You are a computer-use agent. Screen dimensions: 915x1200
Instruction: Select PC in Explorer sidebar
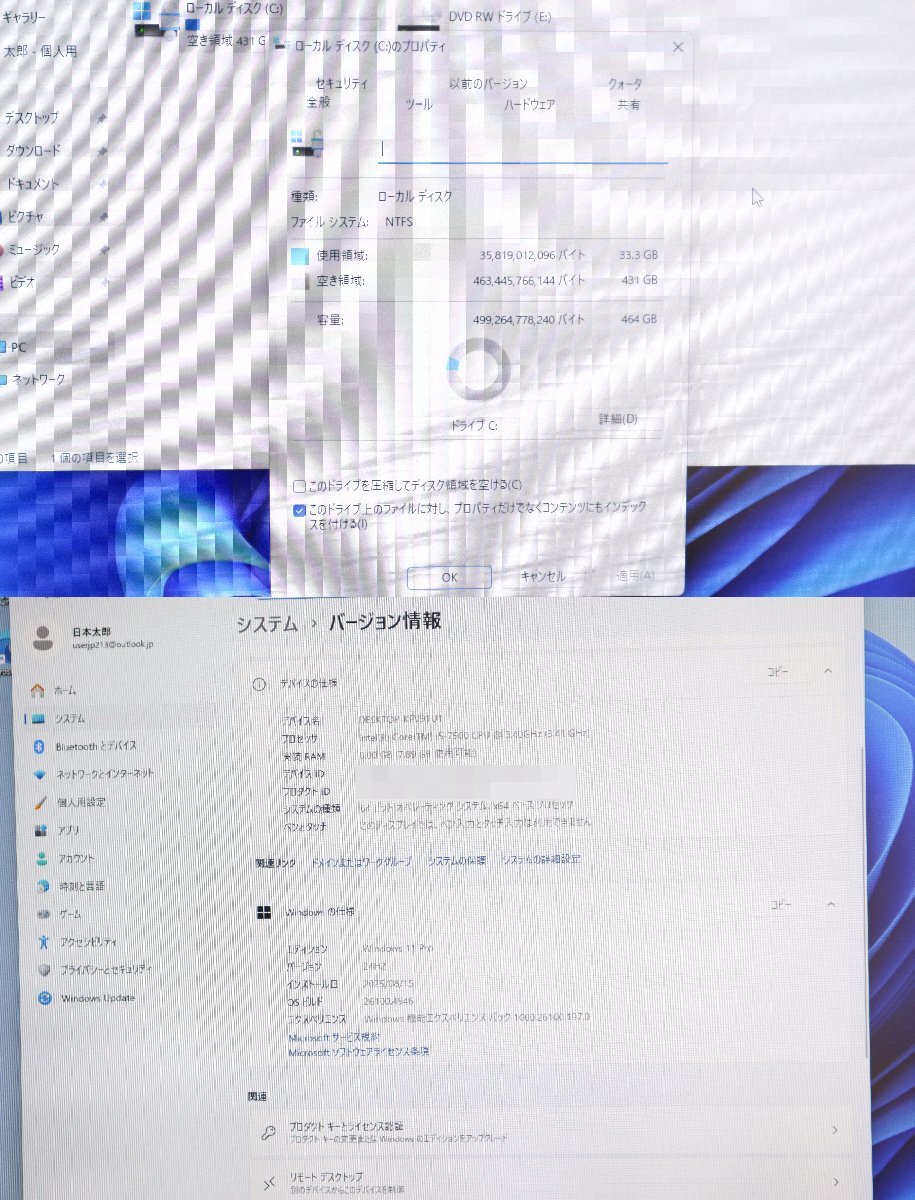(x=16, y=347)
